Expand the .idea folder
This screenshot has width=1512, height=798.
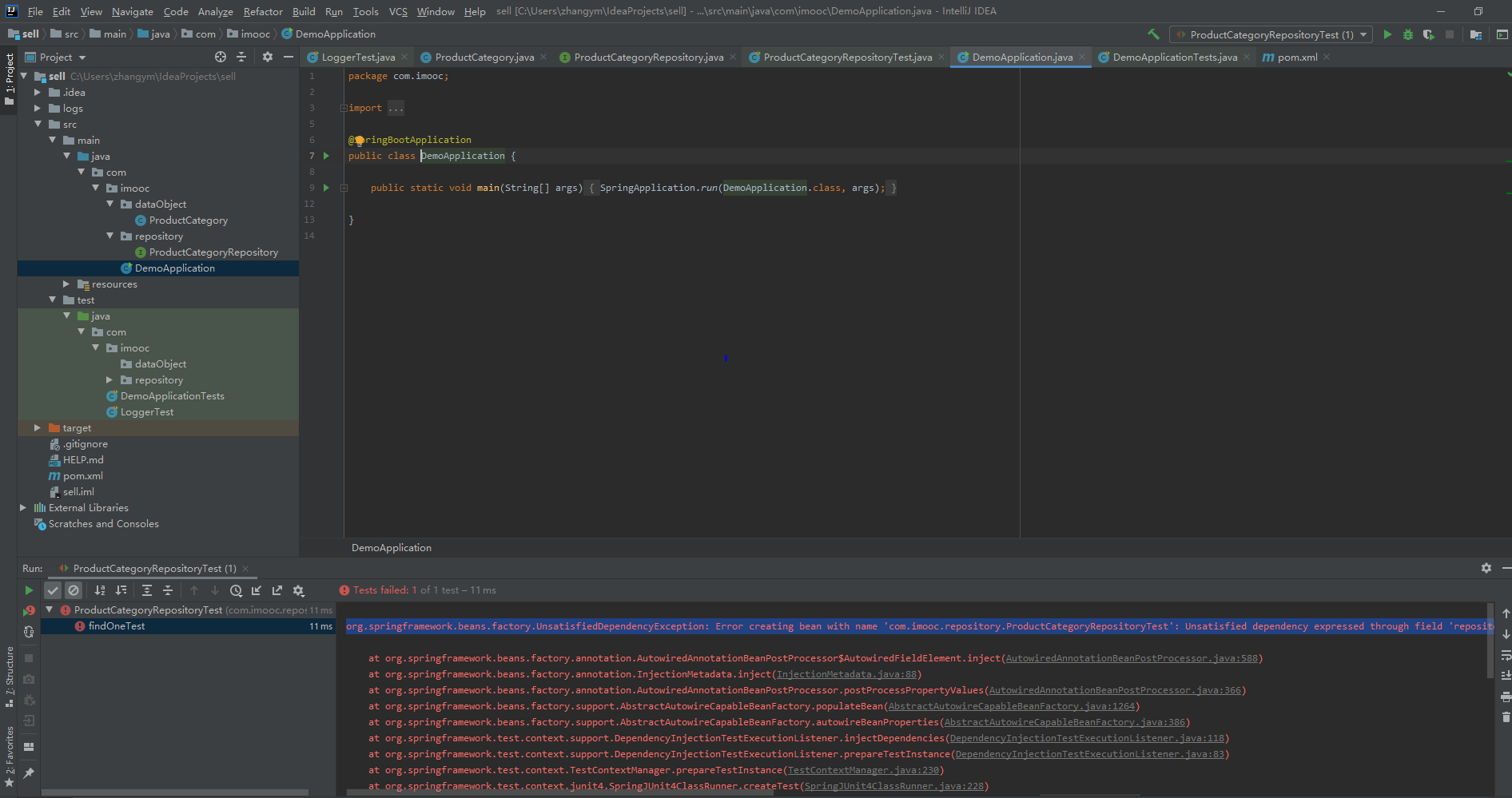click(x=38, y=92)
